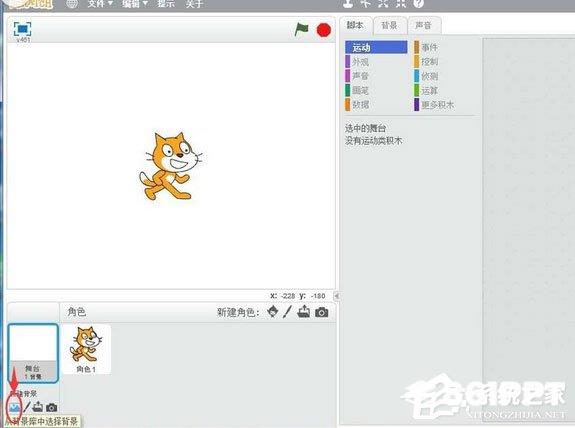Screen dimensions: 575x428
Task: Click the 提示 menu item
Action: coord(166,4)
